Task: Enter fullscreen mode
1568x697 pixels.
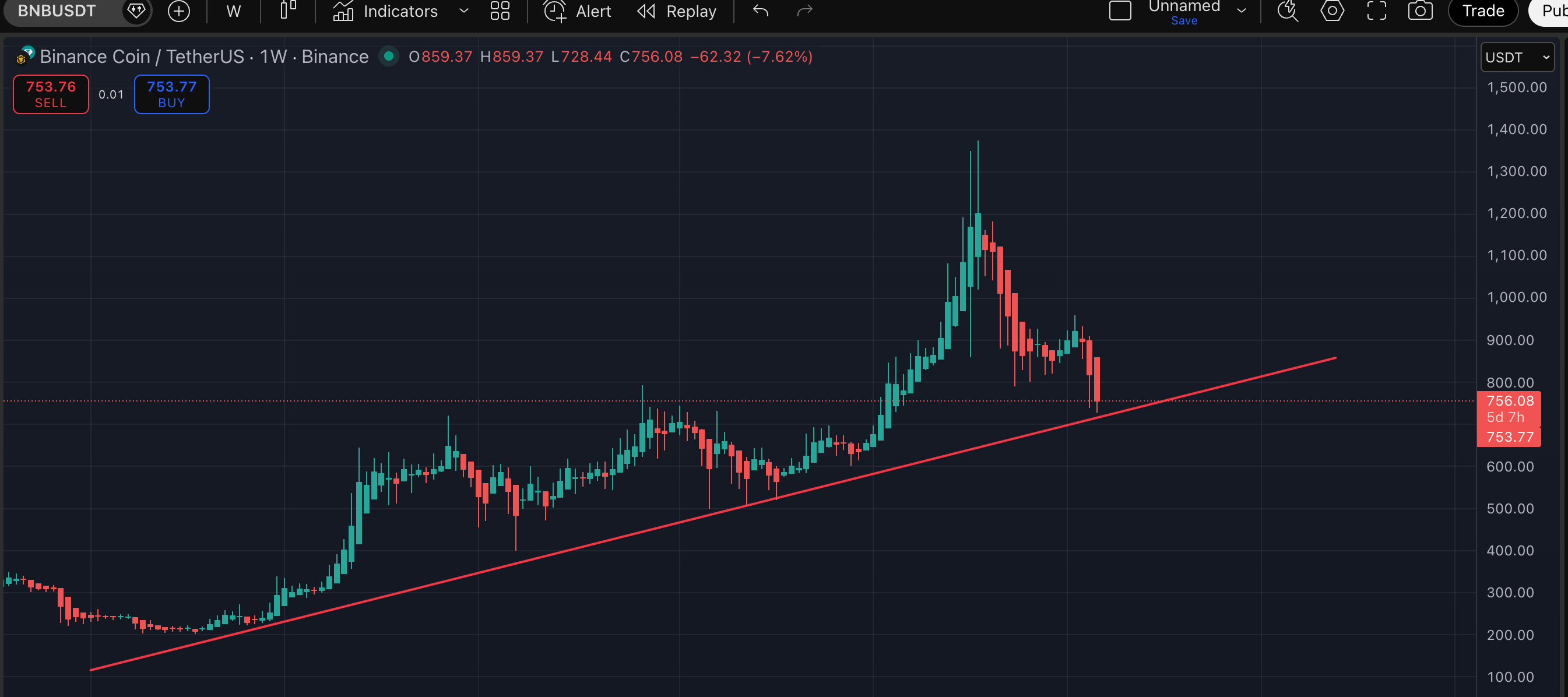Action: coord(1376,11)
